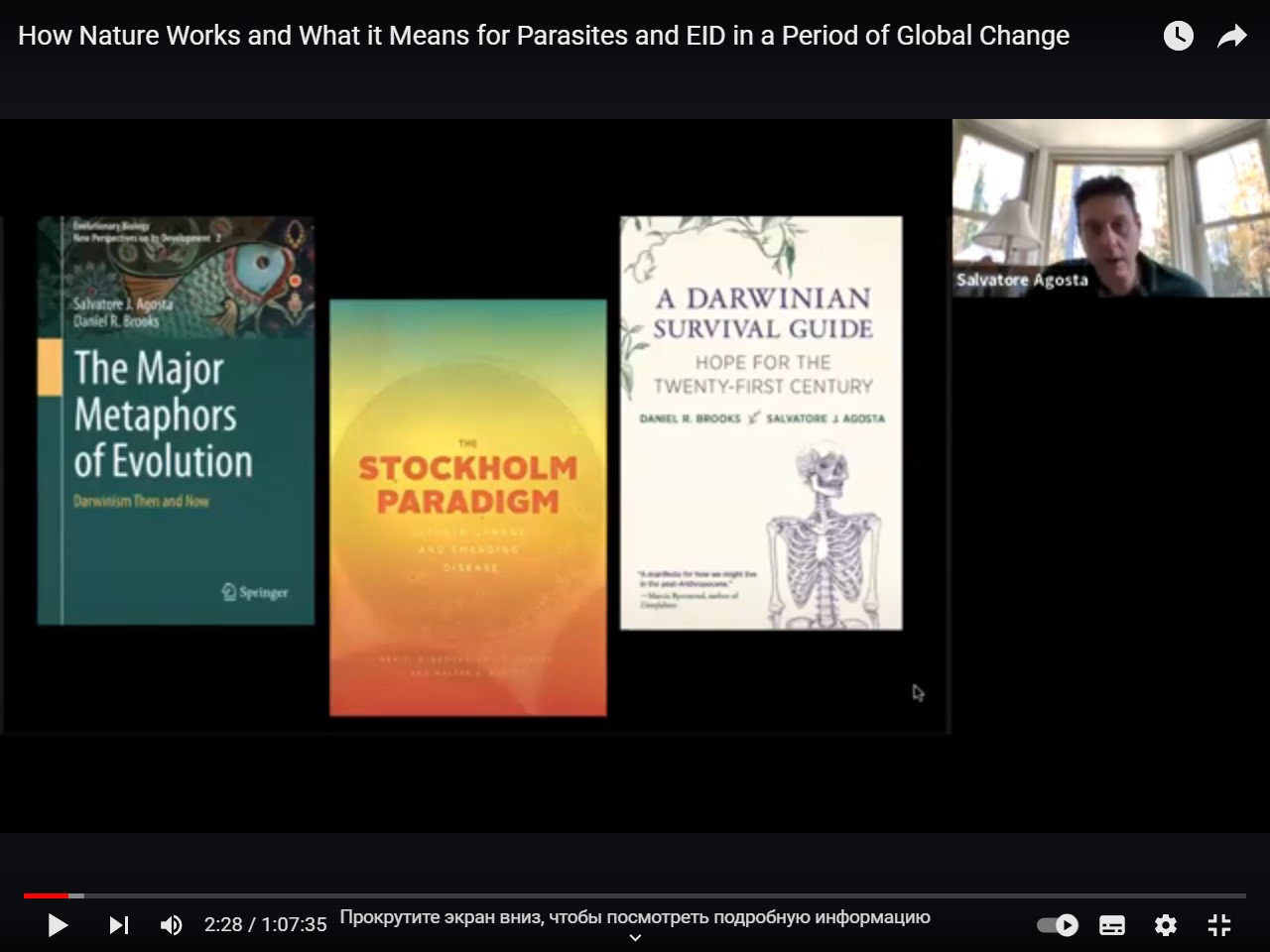Screen dimensions: 1270x952
Task: Exit full screen mode
Action: 1219,925
